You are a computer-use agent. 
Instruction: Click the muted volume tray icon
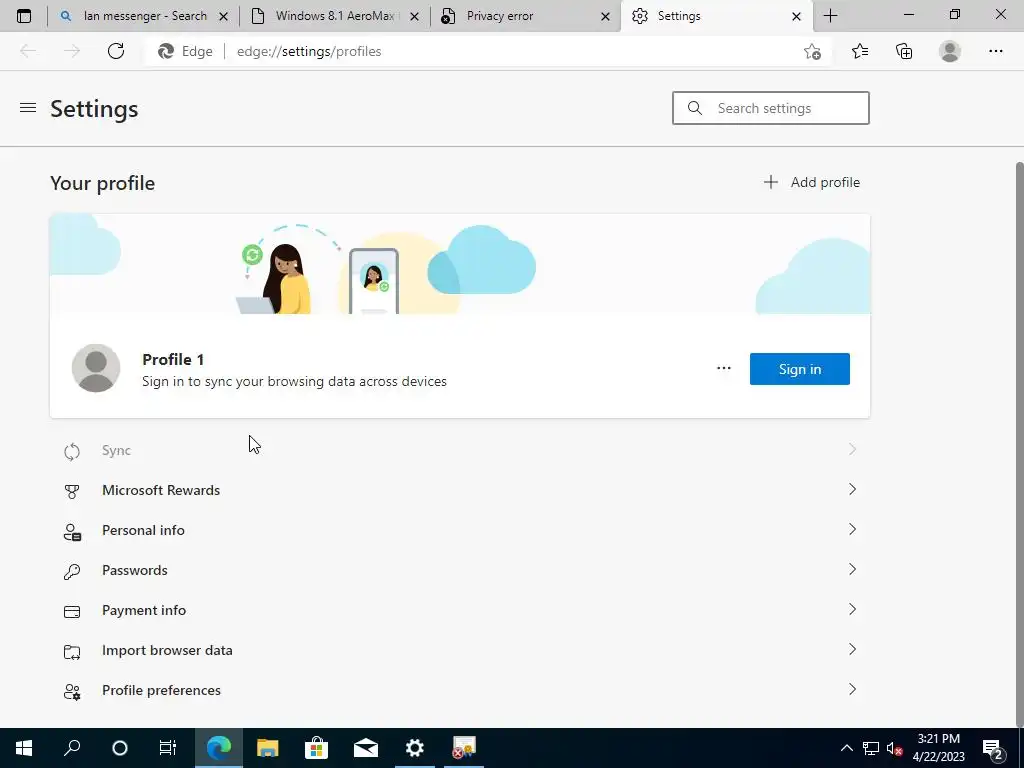[x=894, y=748]
